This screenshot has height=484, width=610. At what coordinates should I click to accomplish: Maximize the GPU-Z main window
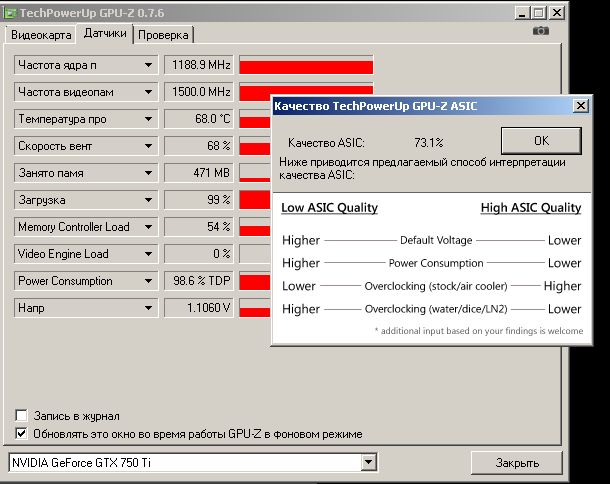coord(539,13)
